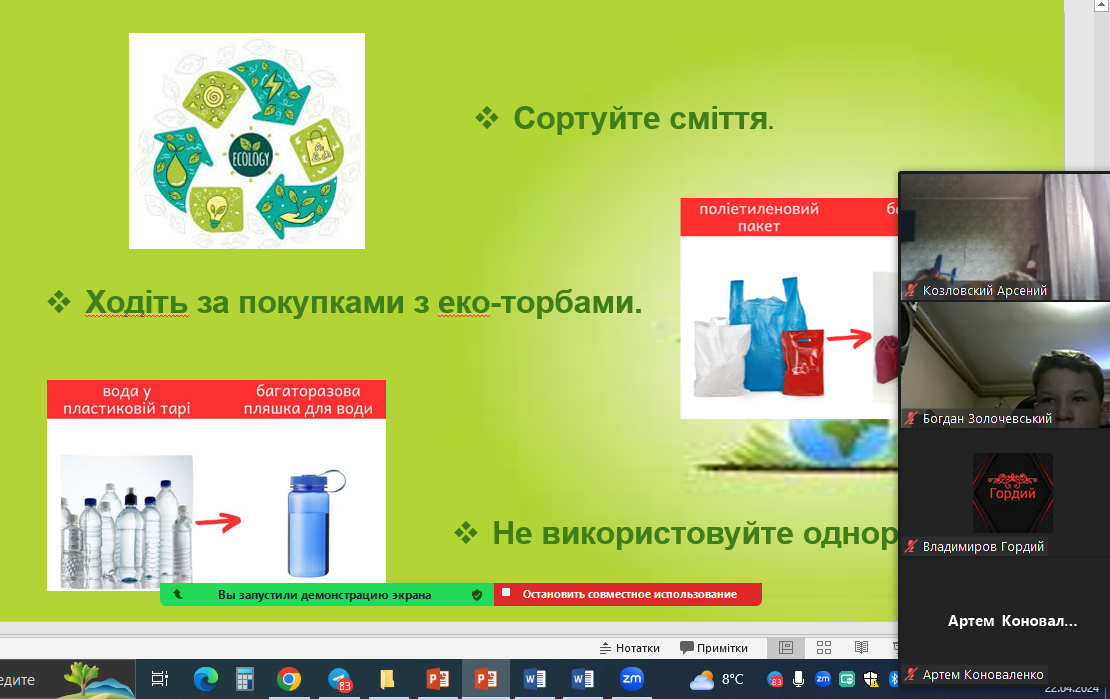Image resolution: width=1110 pixels, height=699 pixels.
Task: Click the green 'Вы запустили демонстрацию экрана' bar
Action: click(326, 594)
